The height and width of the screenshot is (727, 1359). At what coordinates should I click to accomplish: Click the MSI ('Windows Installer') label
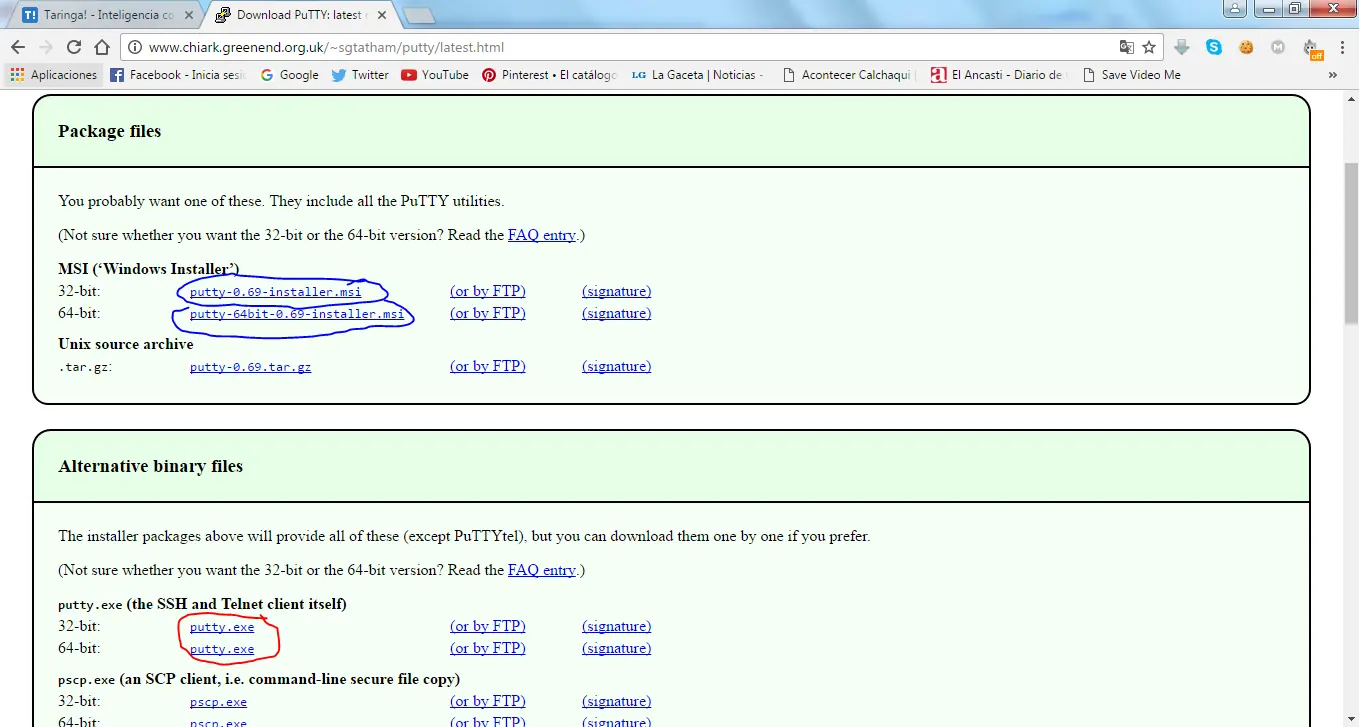click(x=149, y=268)
